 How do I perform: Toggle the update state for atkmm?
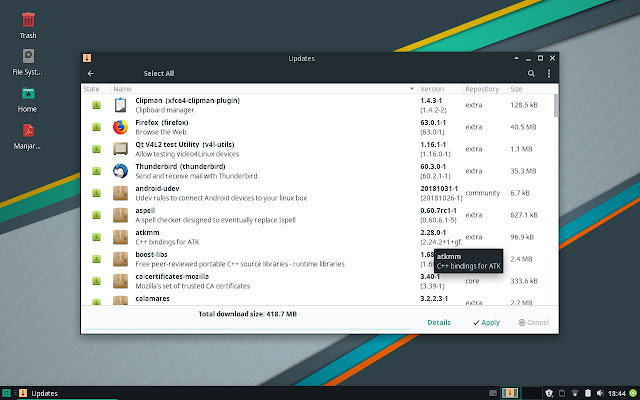[x=96, y=238]
